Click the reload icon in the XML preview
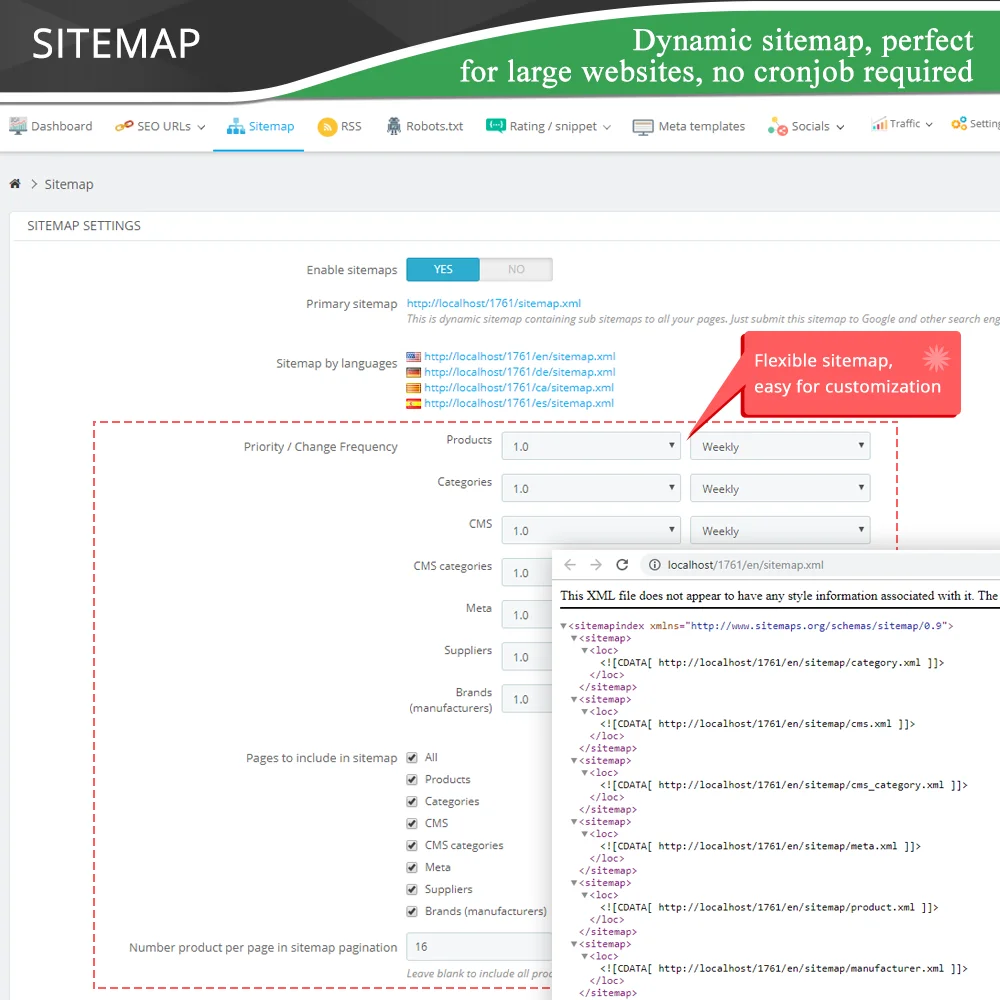 622,564
